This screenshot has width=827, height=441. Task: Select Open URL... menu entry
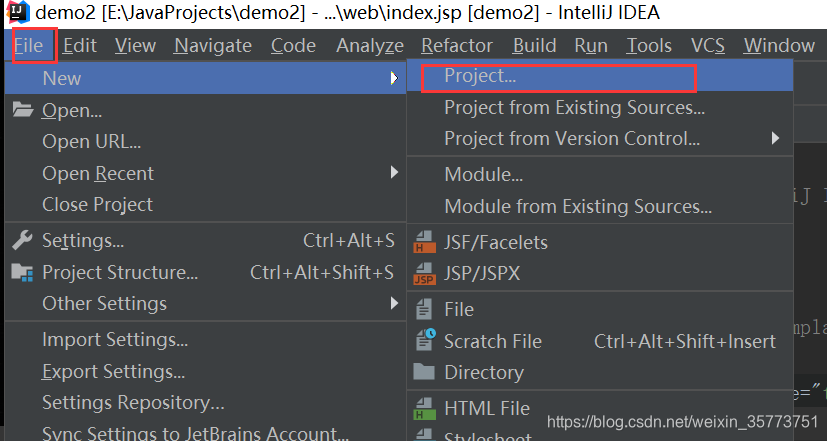coord(205,141)
